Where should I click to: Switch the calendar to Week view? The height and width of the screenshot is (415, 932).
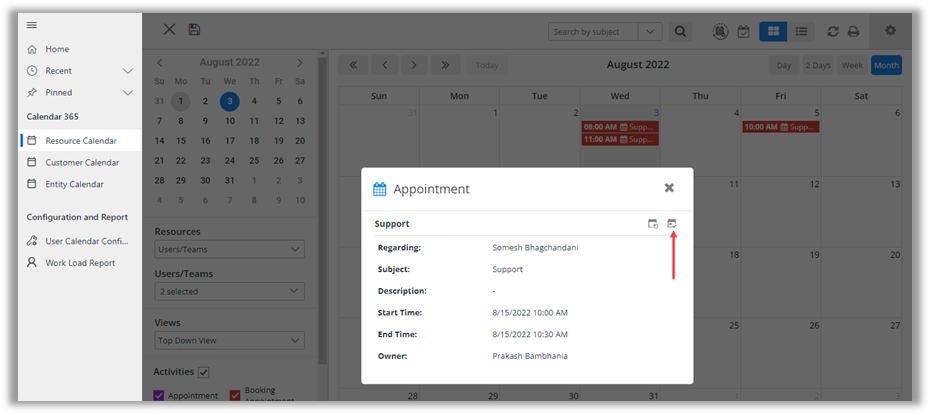(x=852, y=65)
